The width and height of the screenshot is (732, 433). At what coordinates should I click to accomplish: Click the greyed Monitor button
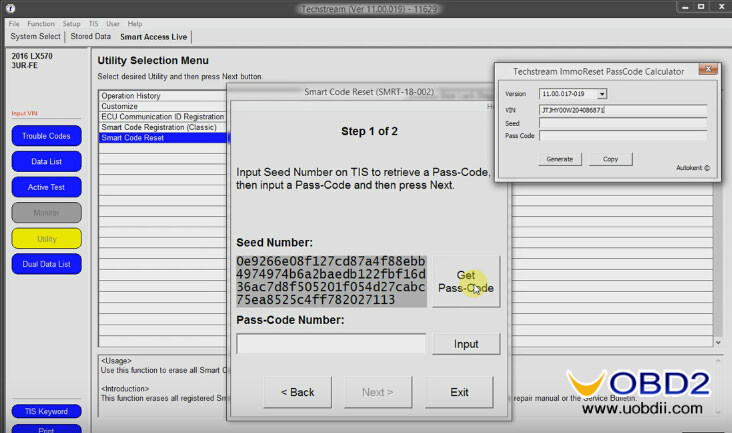coord(47,213)
